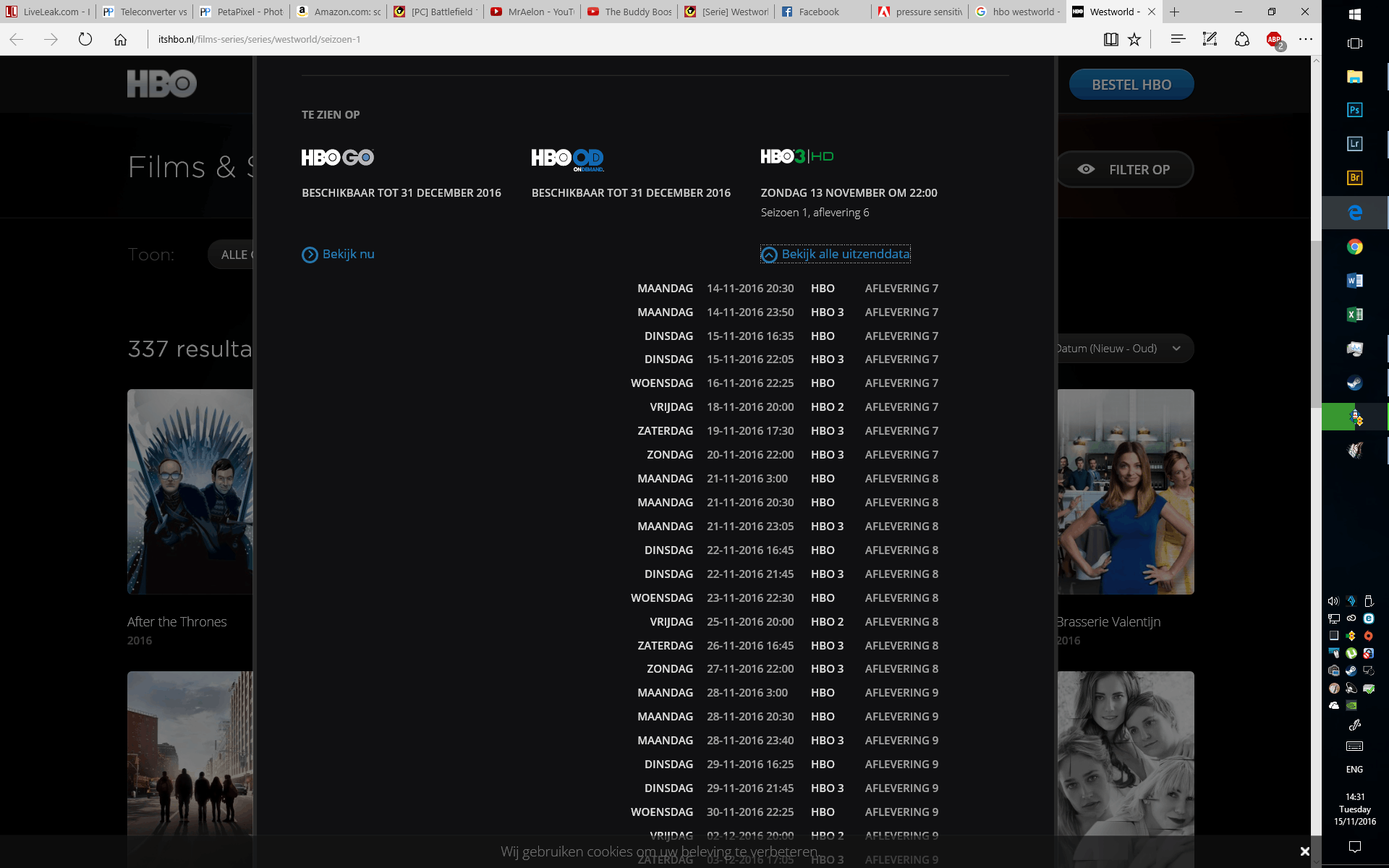The image size is (1389, 868).
Task: Collapse Bekijk alle uitzenddata list
Action: (x=836, y=254)
